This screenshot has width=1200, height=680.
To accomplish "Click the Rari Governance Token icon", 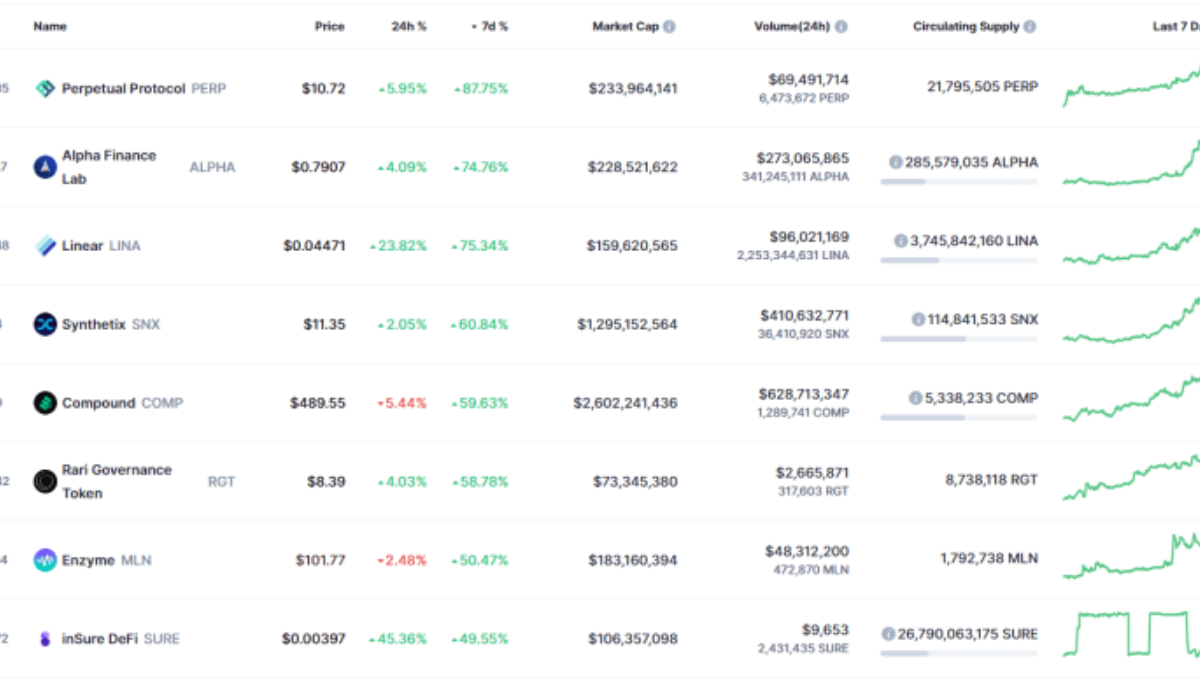I will pos(45,482).
